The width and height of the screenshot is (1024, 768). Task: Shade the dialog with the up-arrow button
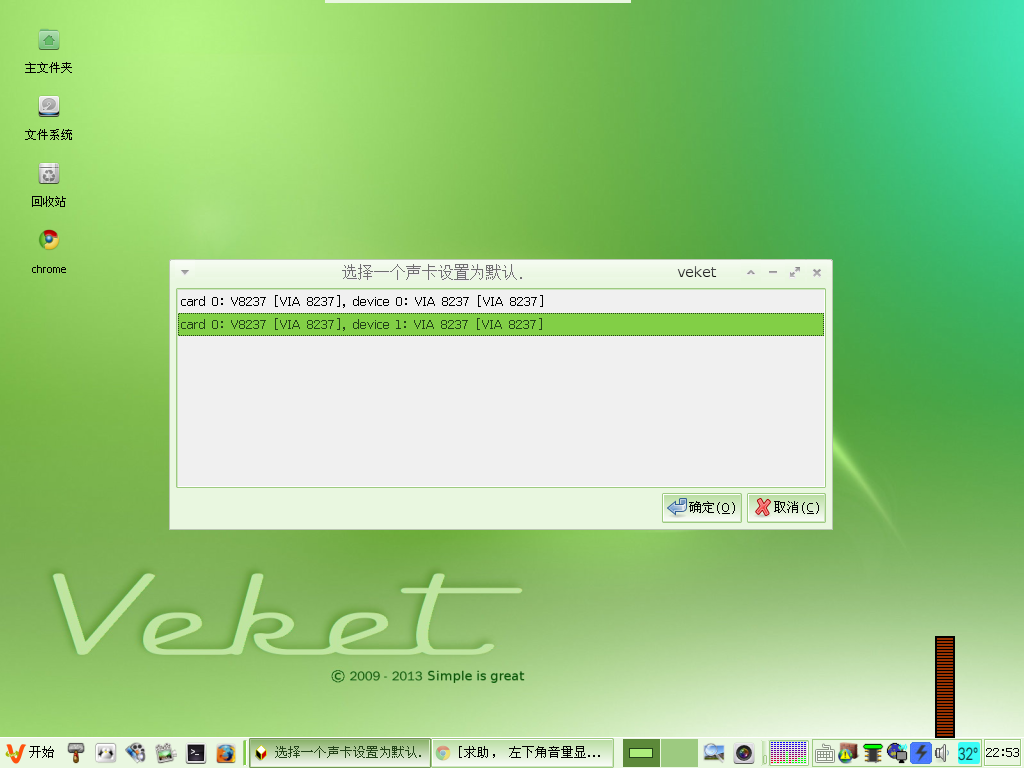click(751, 272)
